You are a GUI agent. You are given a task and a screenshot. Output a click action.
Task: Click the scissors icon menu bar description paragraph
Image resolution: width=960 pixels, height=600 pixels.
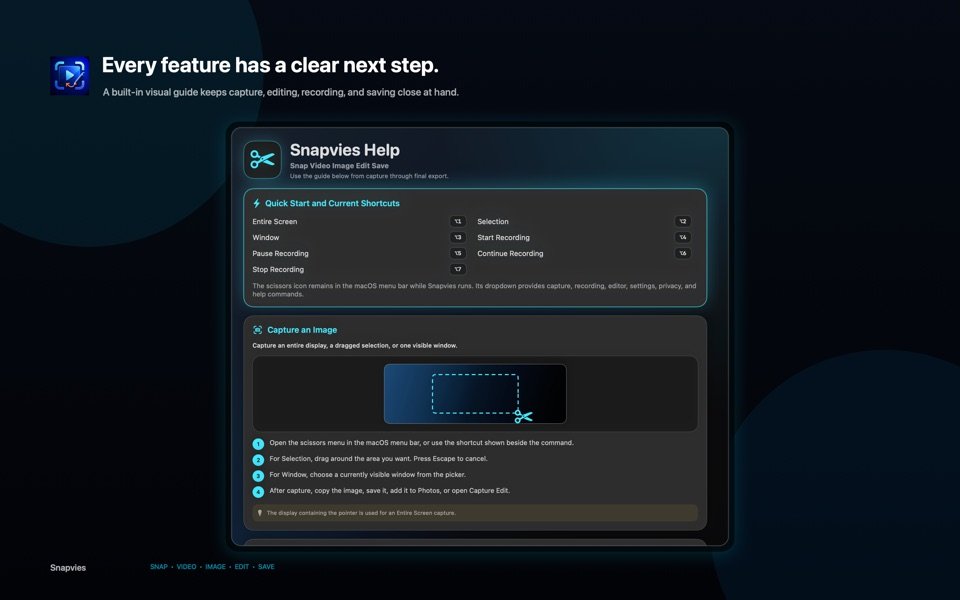click(x=474, y=290)
